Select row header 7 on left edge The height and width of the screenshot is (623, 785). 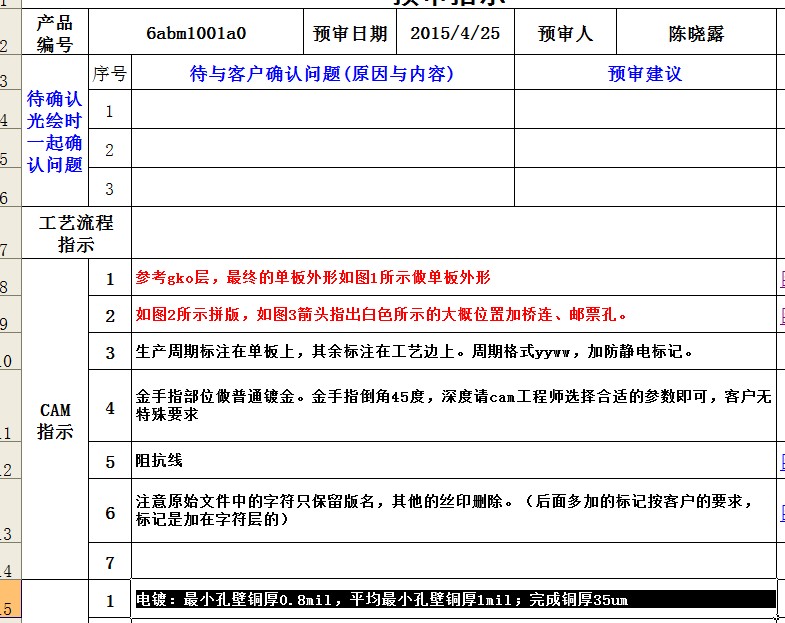[x=11, y=233]
